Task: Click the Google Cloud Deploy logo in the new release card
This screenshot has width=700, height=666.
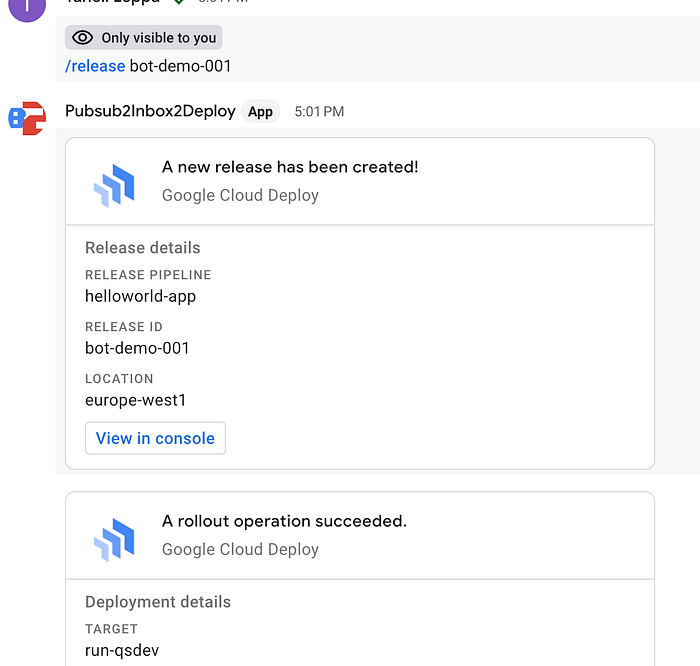Action: click(x=114, y=186)
